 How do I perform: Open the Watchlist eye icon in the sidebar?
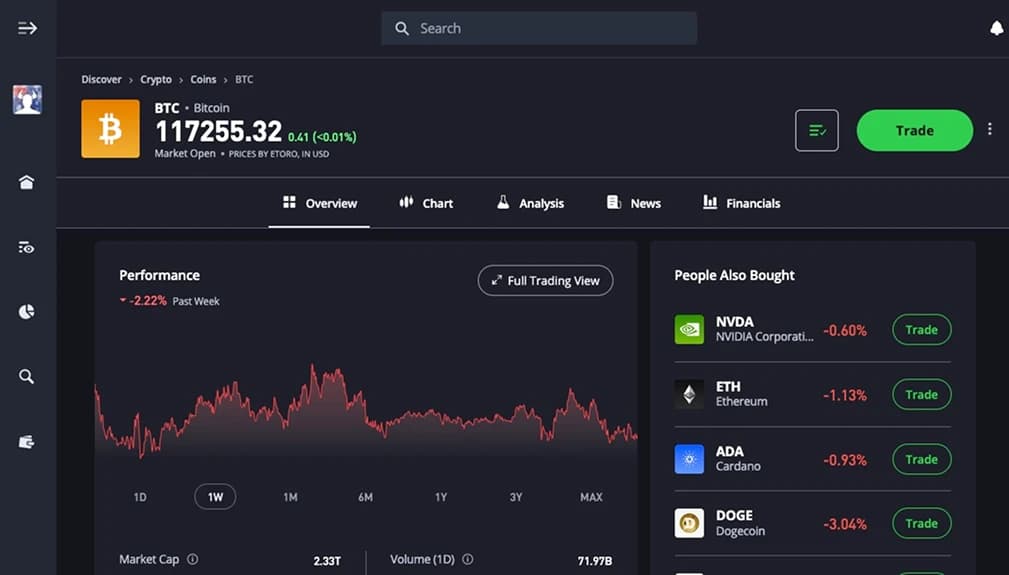(x=26, y=248)
